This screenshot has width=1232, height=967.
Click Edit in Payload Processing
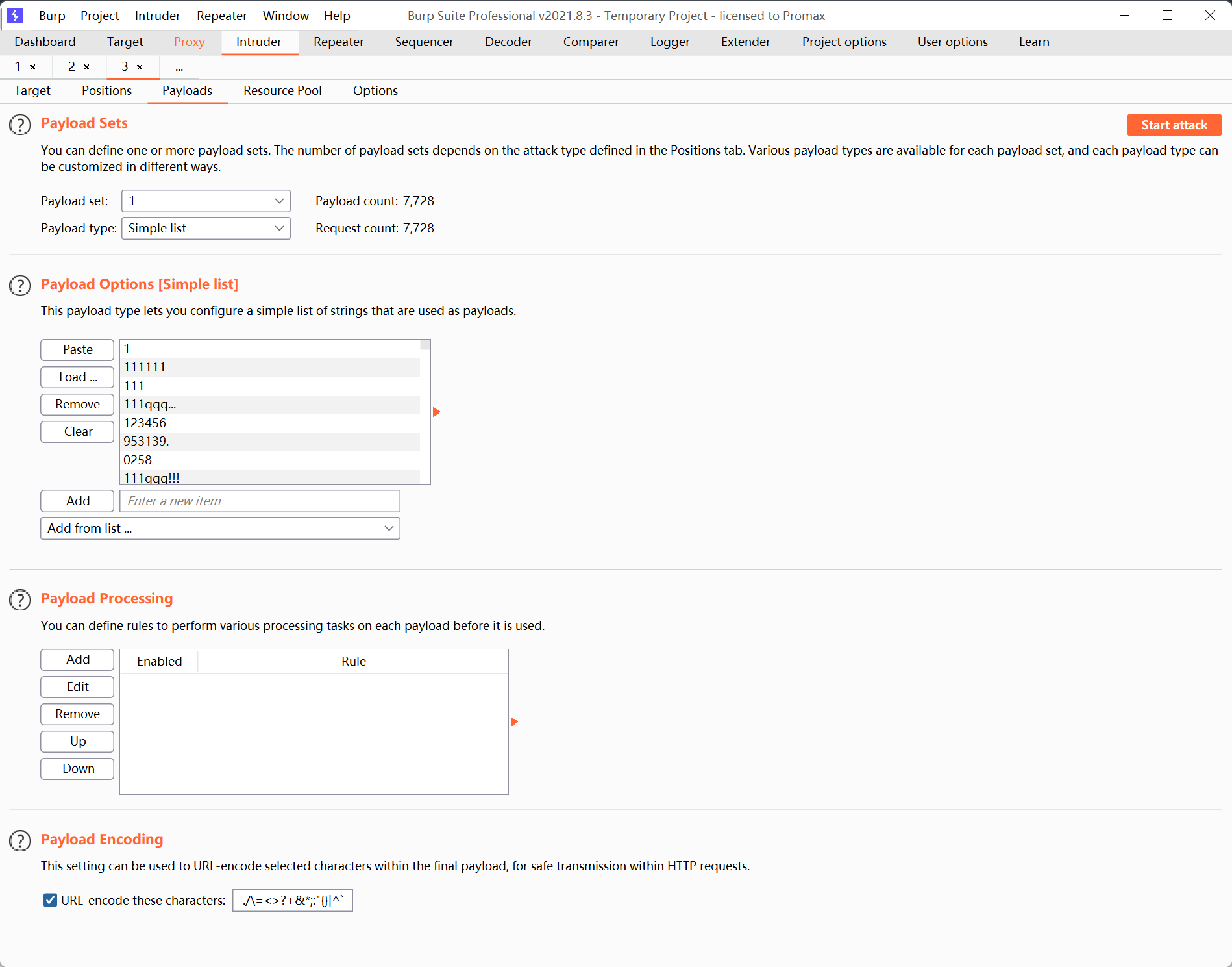(77, 686)
